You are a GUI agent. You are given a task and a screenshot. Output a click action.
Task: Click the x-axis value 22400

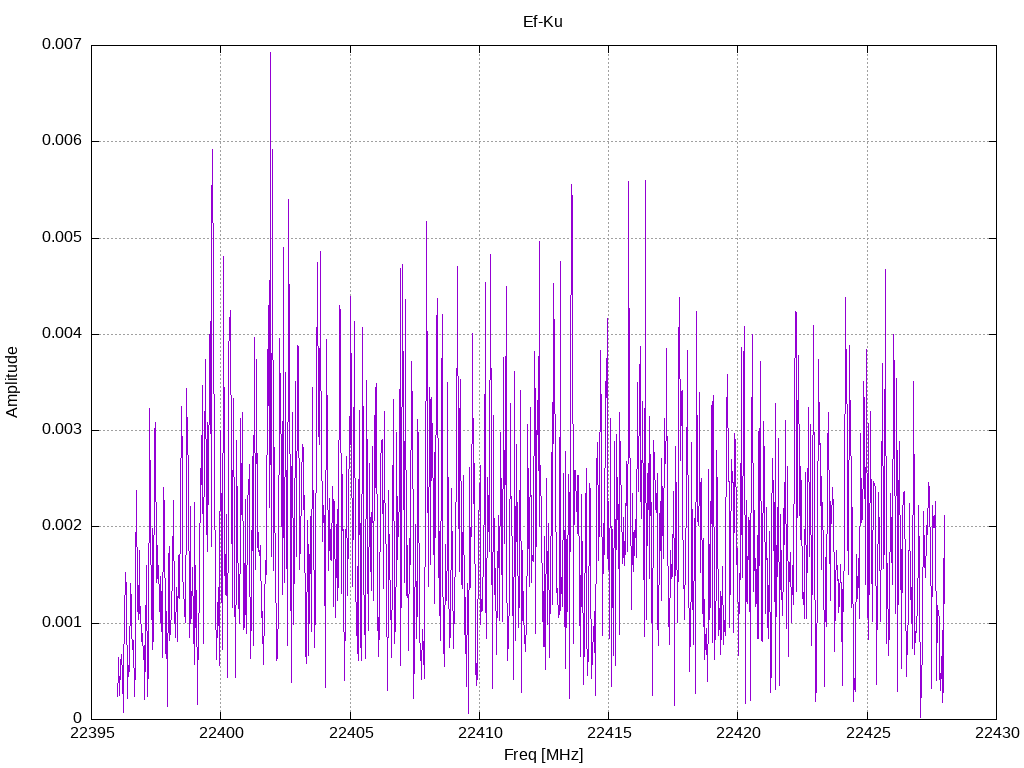tap(221, 733)
